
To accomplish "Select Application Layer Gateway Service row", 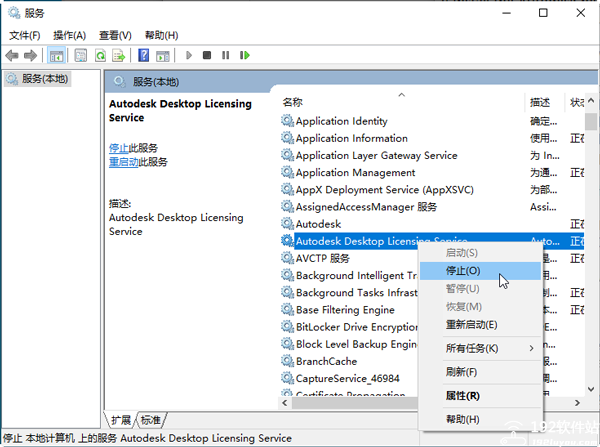I will pyautogui.click(x=432, y=155).
